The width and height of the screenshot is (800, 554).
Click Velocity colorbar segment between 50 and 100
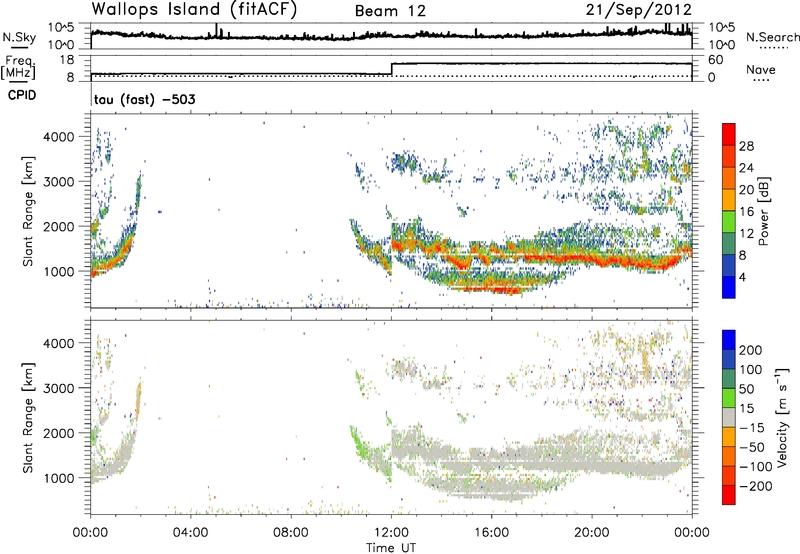pyautogui.click(x=729, y=379)
